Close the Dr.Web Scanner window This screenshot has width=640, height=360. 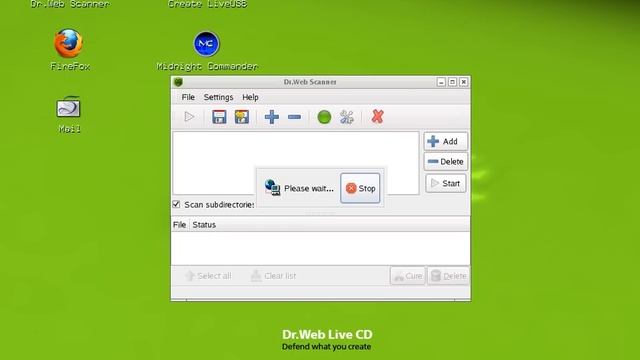(x=464, y=82)
